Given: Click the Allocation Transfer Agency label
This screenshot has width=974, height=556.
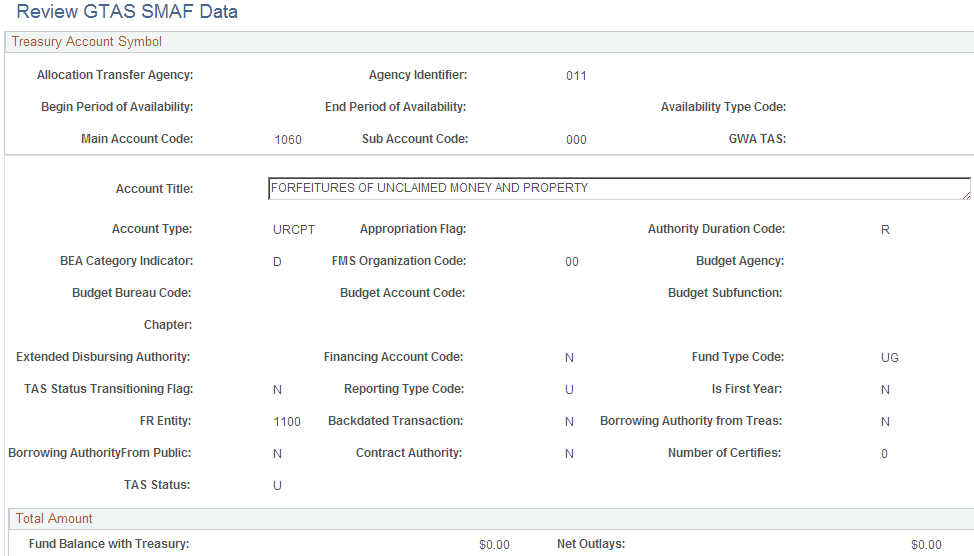Looking at the screenshot, I should click(115, 75).
